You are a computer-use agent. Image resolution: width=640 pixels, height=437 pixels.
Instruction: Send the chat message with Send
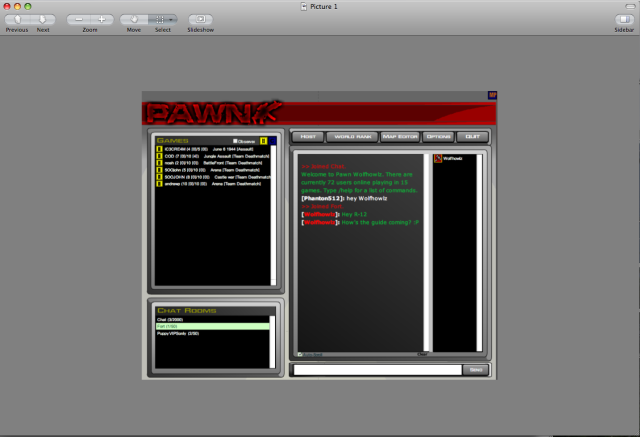coord(476,370)
